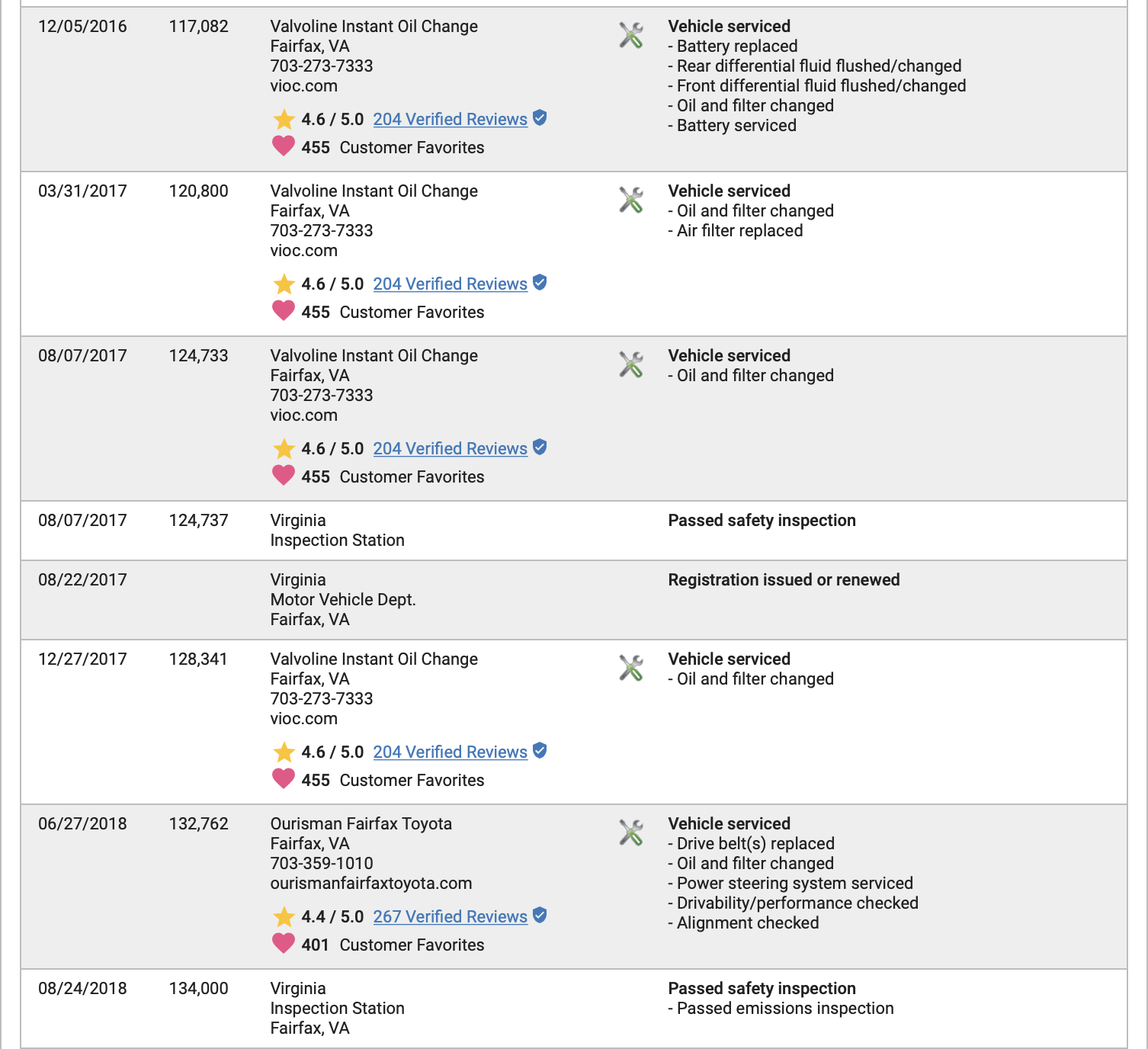Click wrench icon for 12/05/2016 service
This screenshot has height=1049, width=1148.
pos(631,36)
